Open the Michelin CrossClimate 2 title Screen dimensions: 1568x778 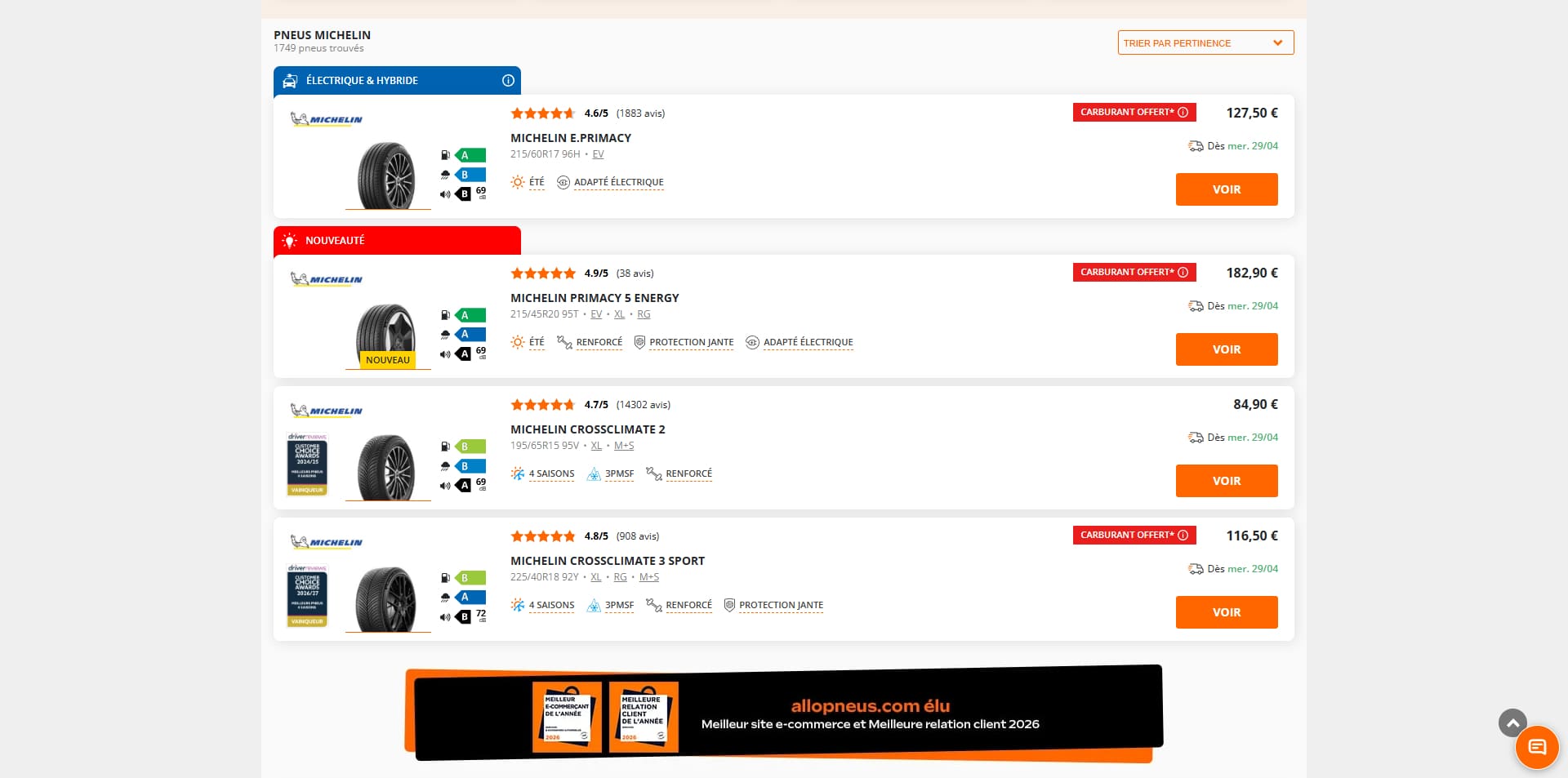point(588,429)
